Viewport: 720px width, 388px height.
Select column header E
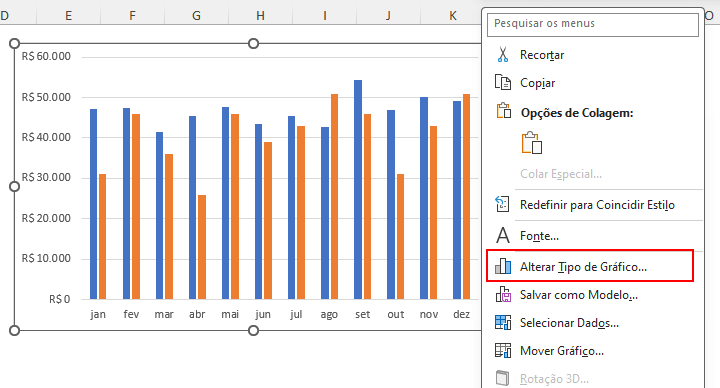tap(68, 16)
